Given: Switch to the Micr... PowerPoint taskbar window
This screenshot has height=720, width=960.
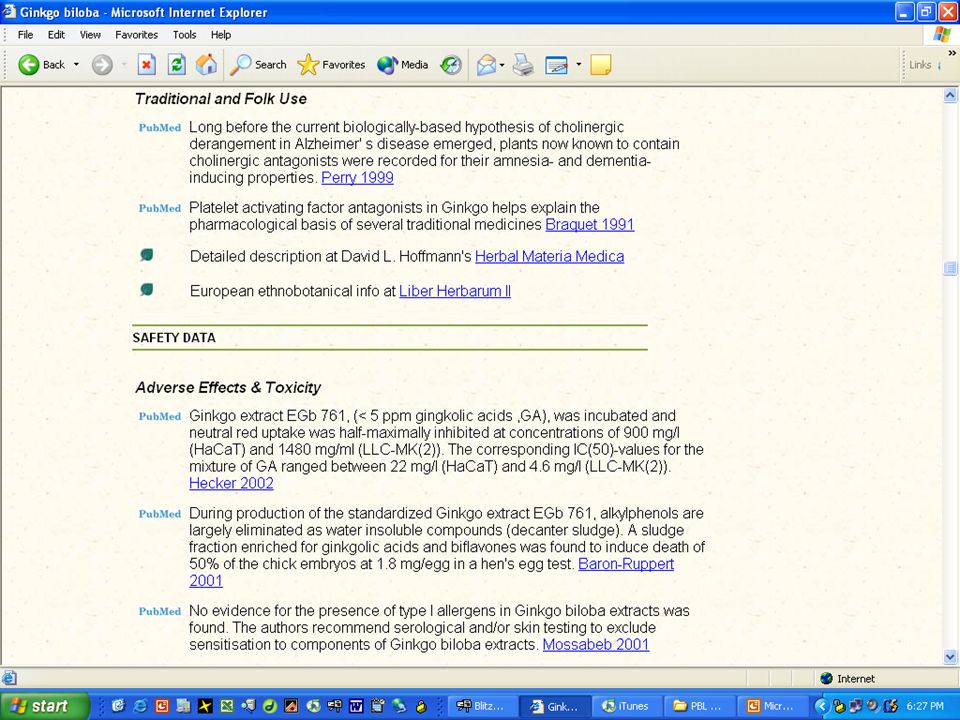Looking at the screenshot, I should pyautogui.click(x=771, y=706).
